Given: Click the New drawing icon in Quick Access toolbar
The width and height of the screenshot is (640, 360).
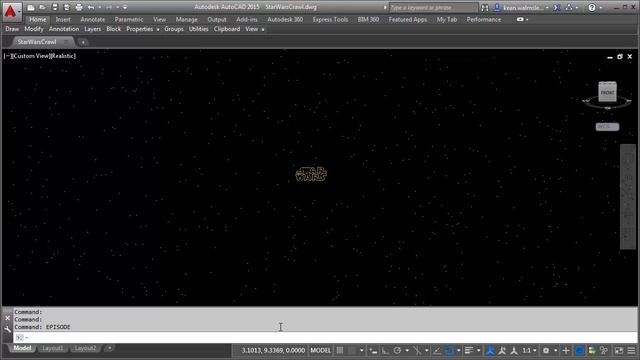Looking at the screenshot, I should 31,7.
